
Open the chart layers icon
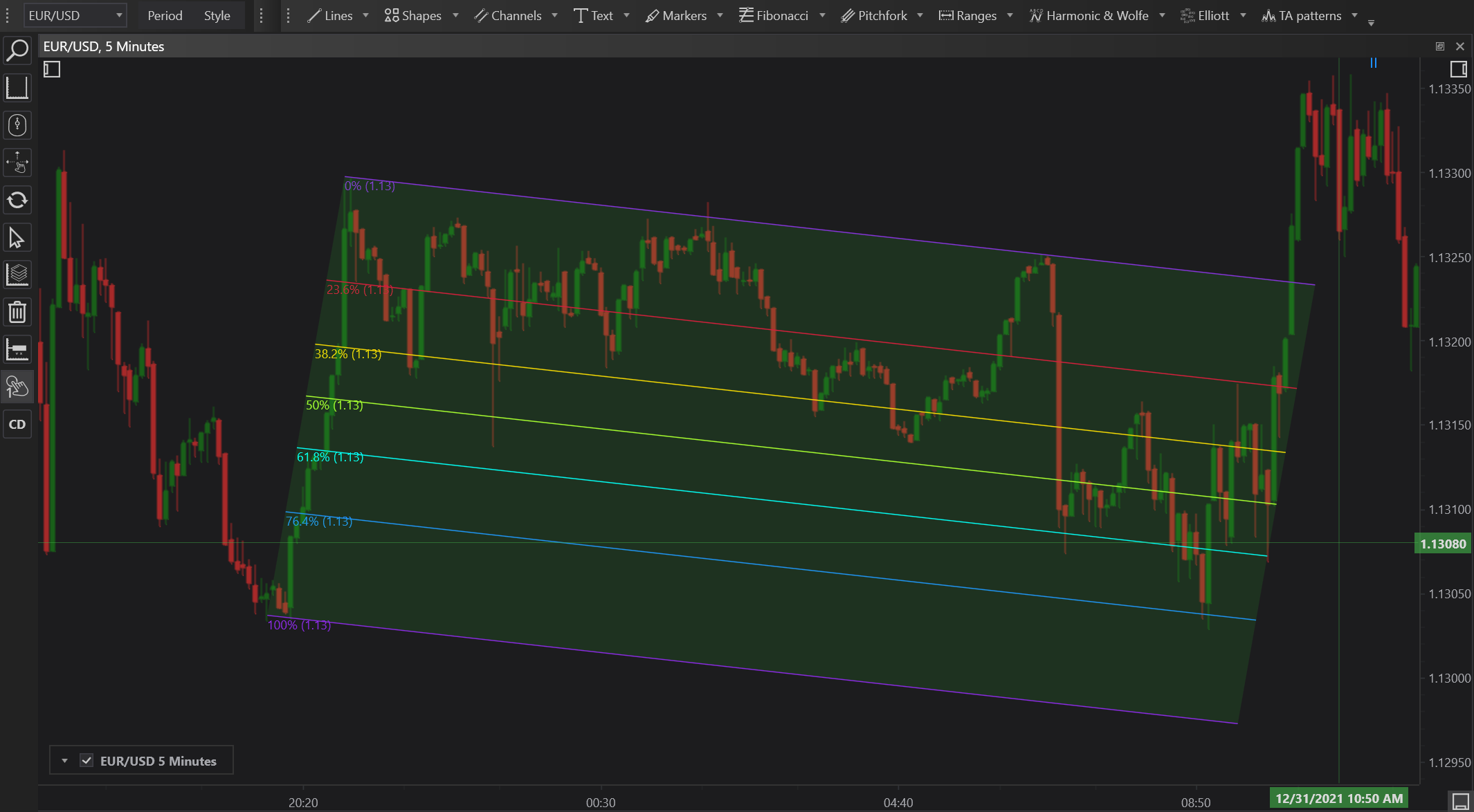[x=17, y=275]
